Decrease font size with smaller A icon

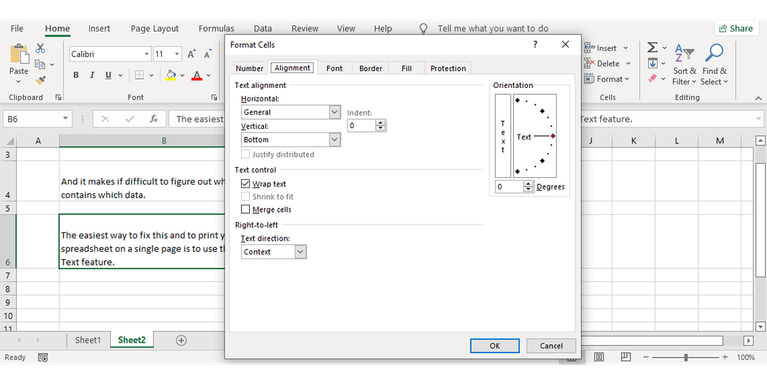click(208, 54)
